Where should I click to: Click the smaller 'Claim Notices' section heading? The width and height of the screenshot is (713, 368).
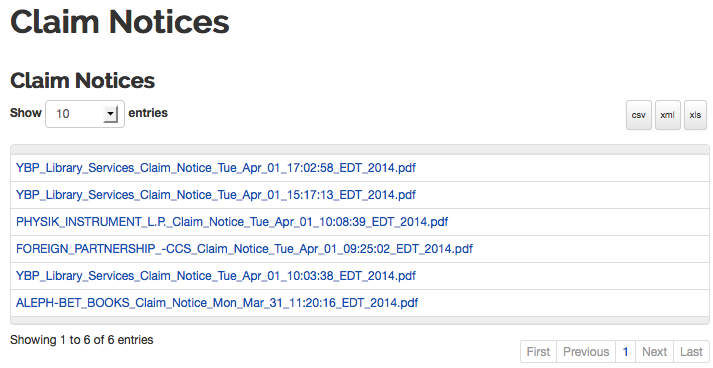click(82, 81)
